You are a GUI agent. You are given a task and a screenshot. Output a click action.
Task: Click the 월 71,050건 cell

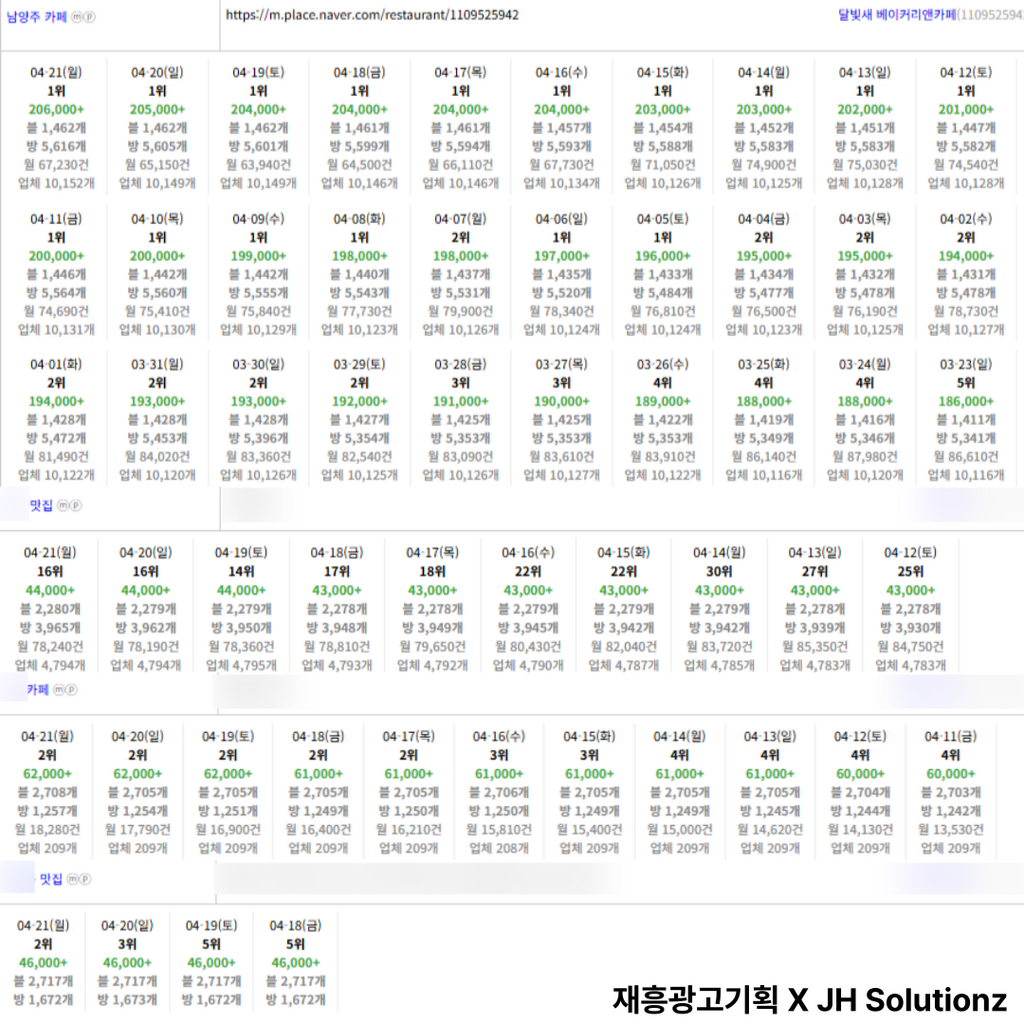[663, 165]
